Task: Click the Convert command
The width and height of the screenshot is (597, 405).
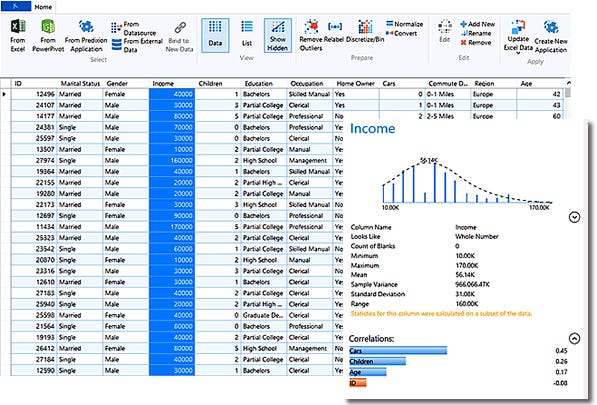Action: pyautogui.click(x=401, y=33)
